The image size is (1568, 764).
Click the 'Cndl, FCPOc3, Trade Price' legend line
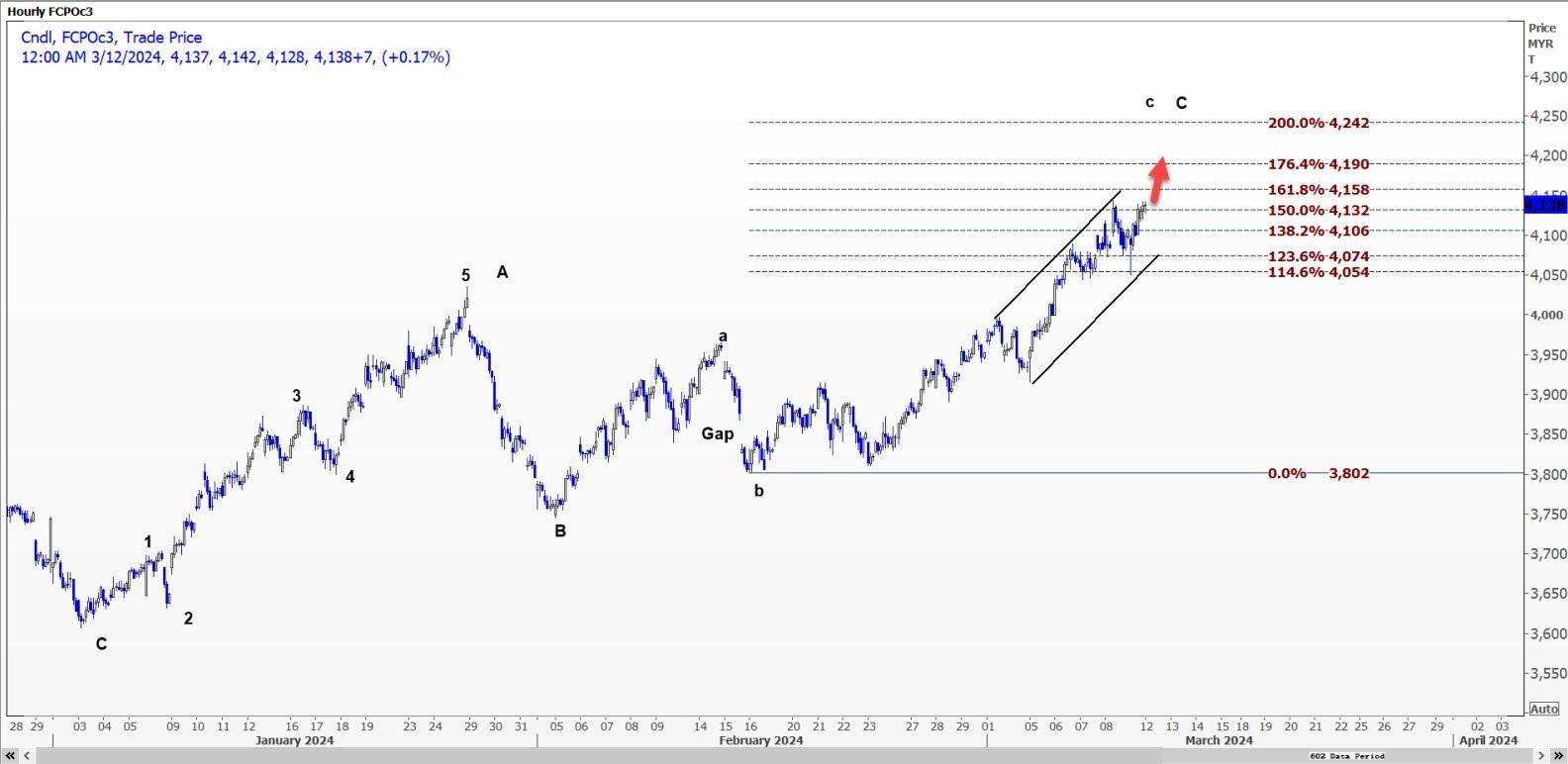[x=112, y=37]
